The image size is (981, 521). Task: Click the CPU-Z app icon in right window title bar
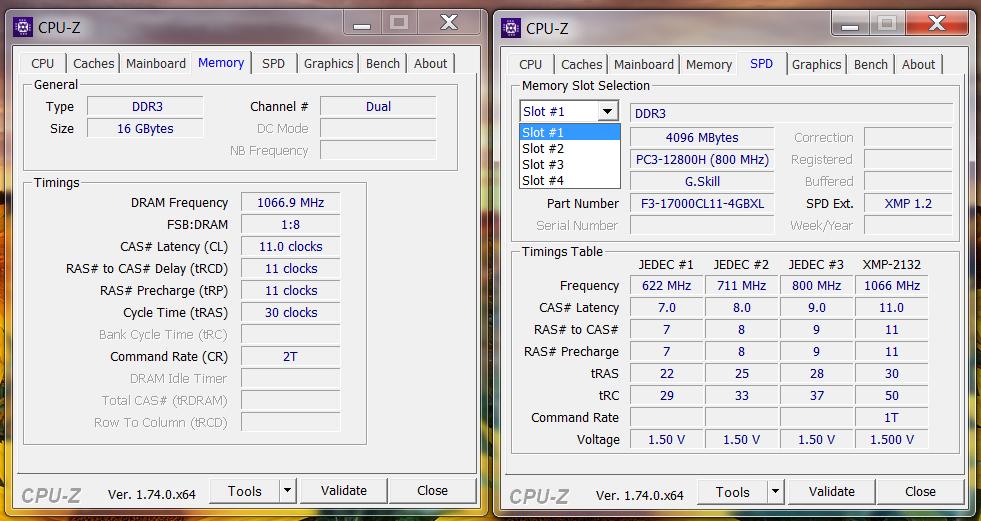[511, 28]
